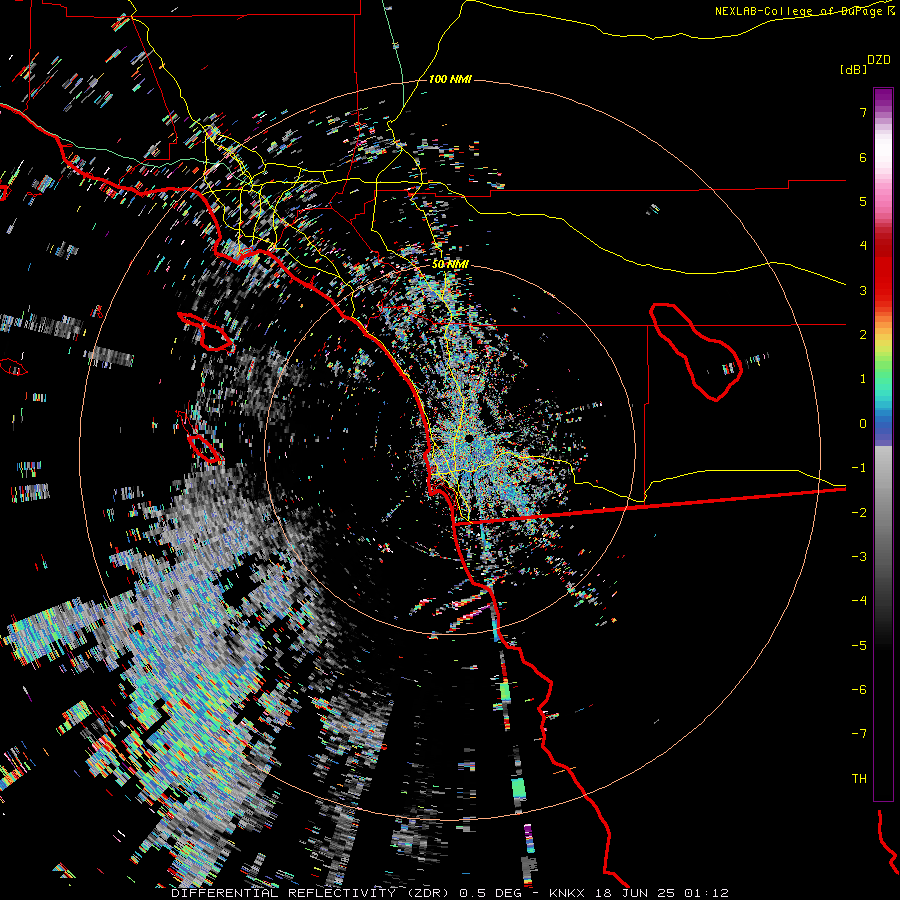Click the "100 NMI" range ring label

450,79
